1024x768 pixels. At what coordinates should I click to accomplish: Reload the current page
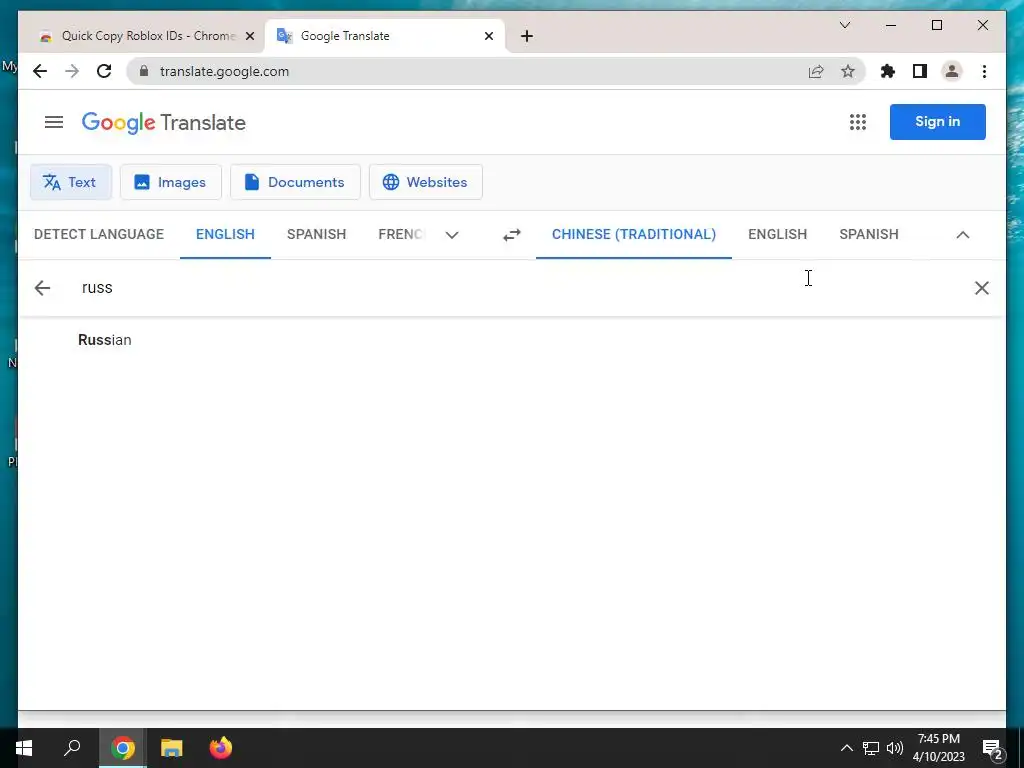104,71
